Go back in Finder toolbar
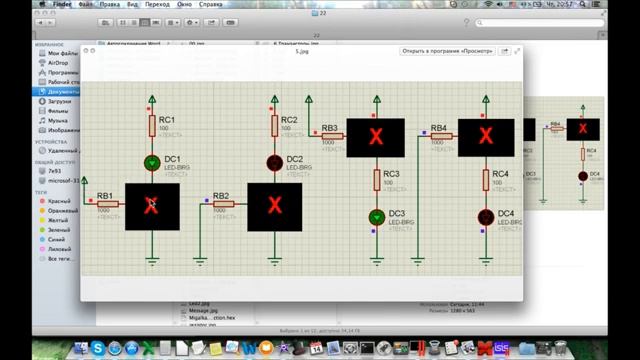 coord(40,23)
